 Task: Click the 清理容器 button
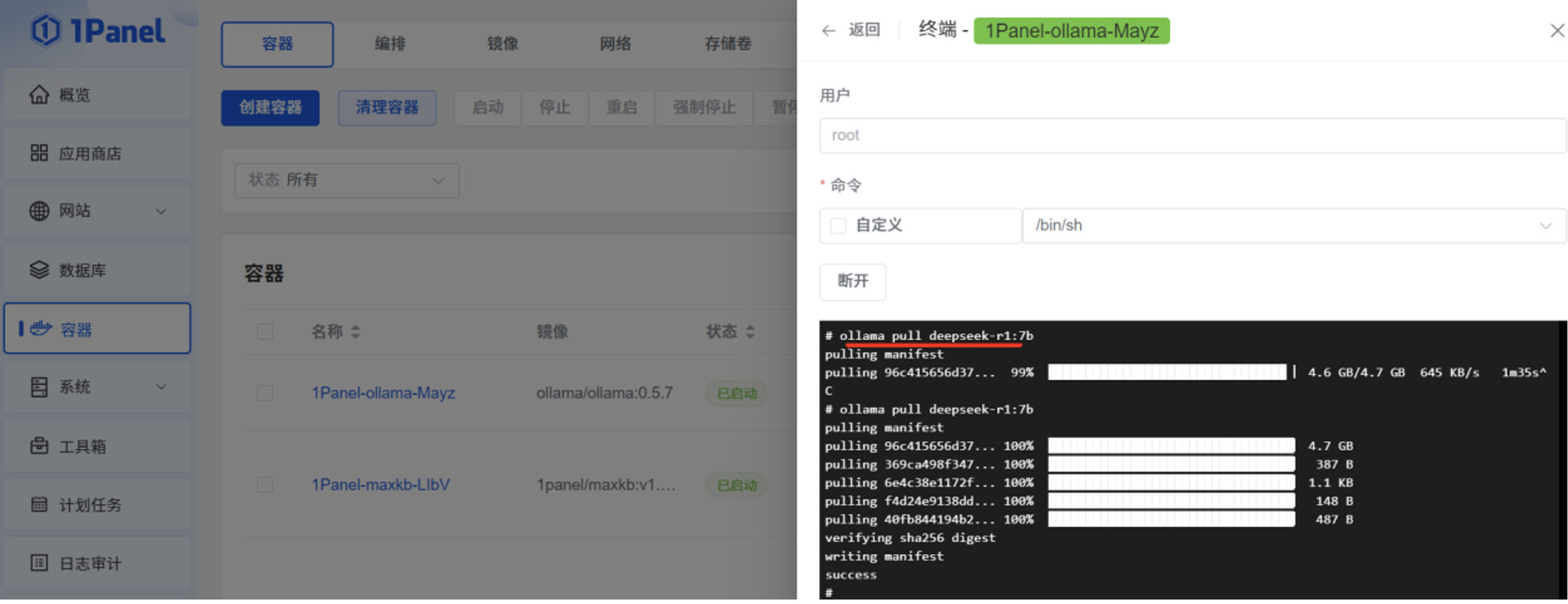click(386, 108)
